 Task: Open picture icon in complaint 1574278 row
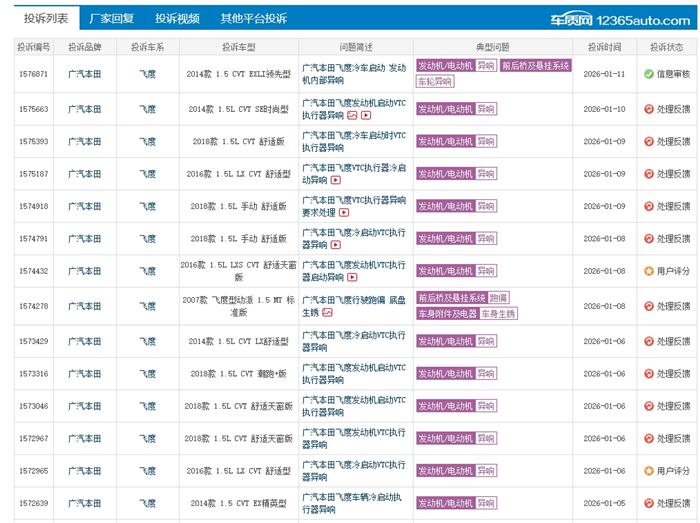(x=328, y=311)
